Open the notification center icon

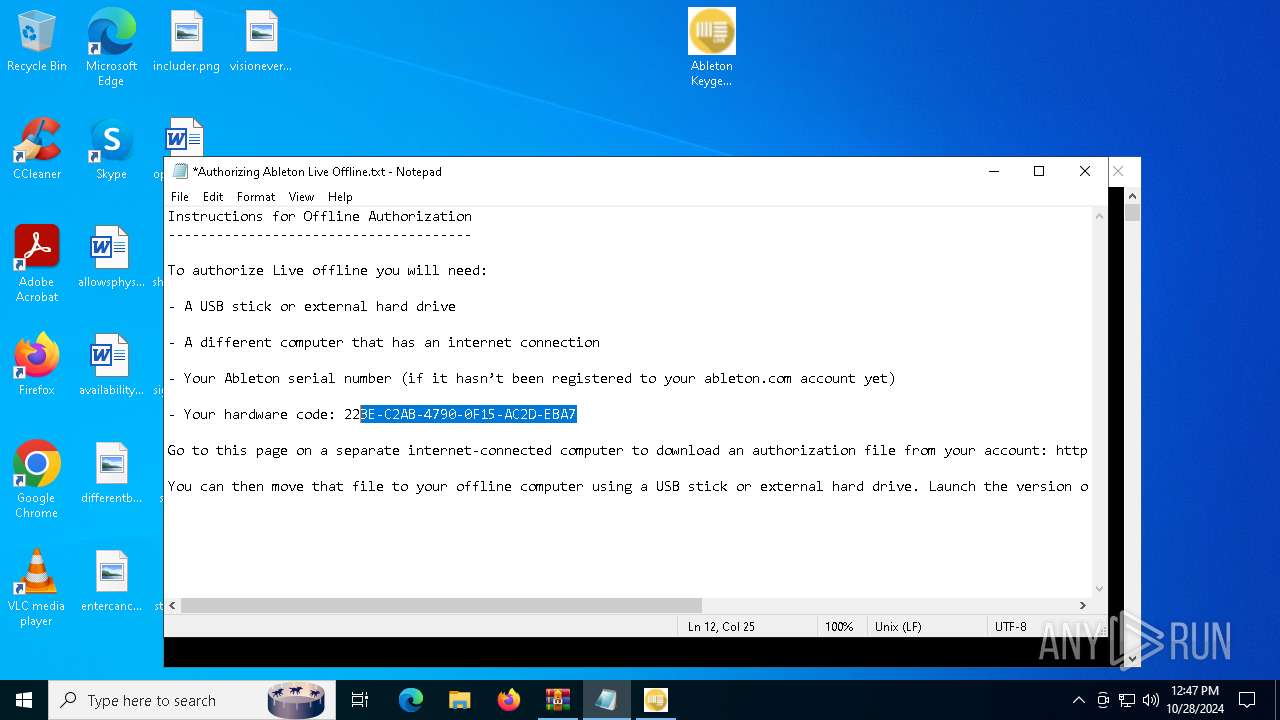tap(1247, 700)
